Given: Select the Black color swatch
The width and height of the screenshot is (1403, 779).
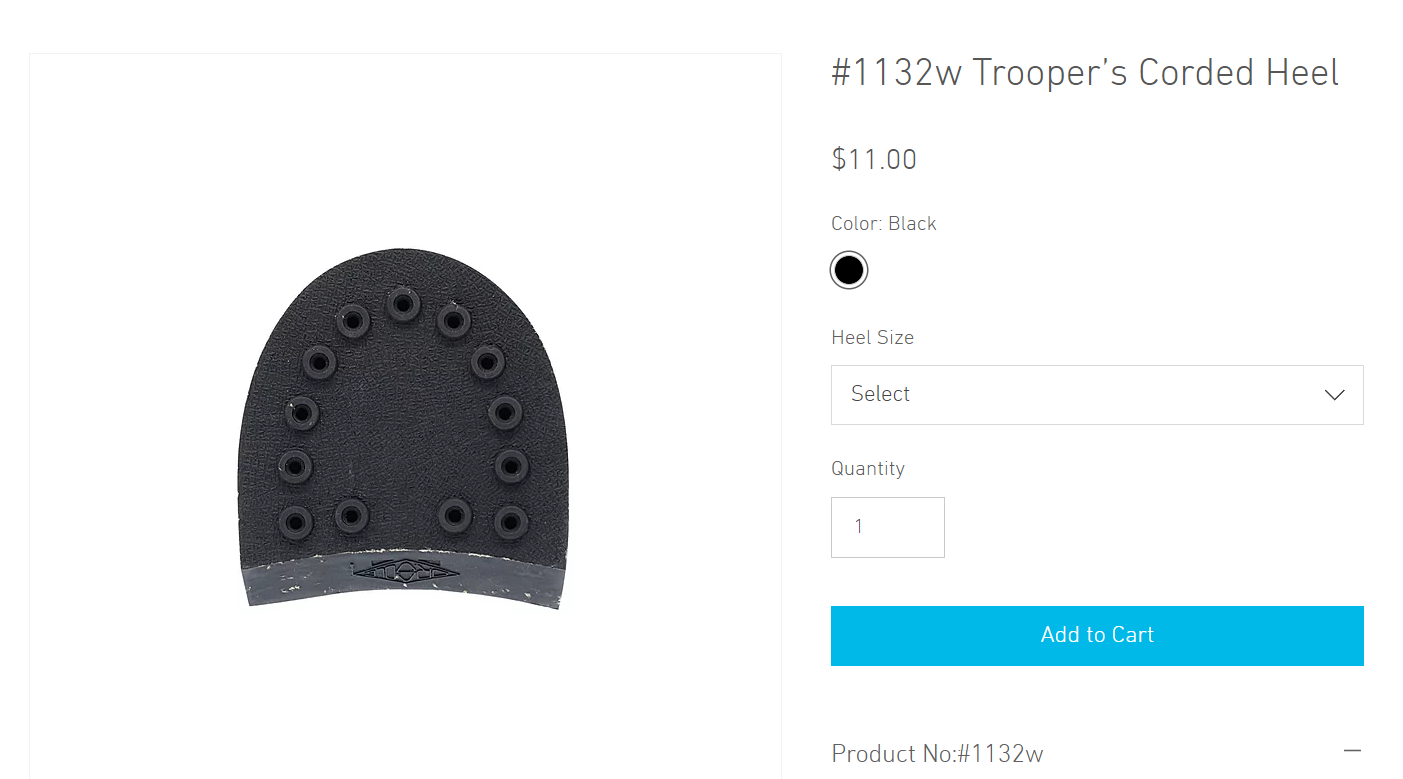Looking at the screenshot, I should point(849,270).
